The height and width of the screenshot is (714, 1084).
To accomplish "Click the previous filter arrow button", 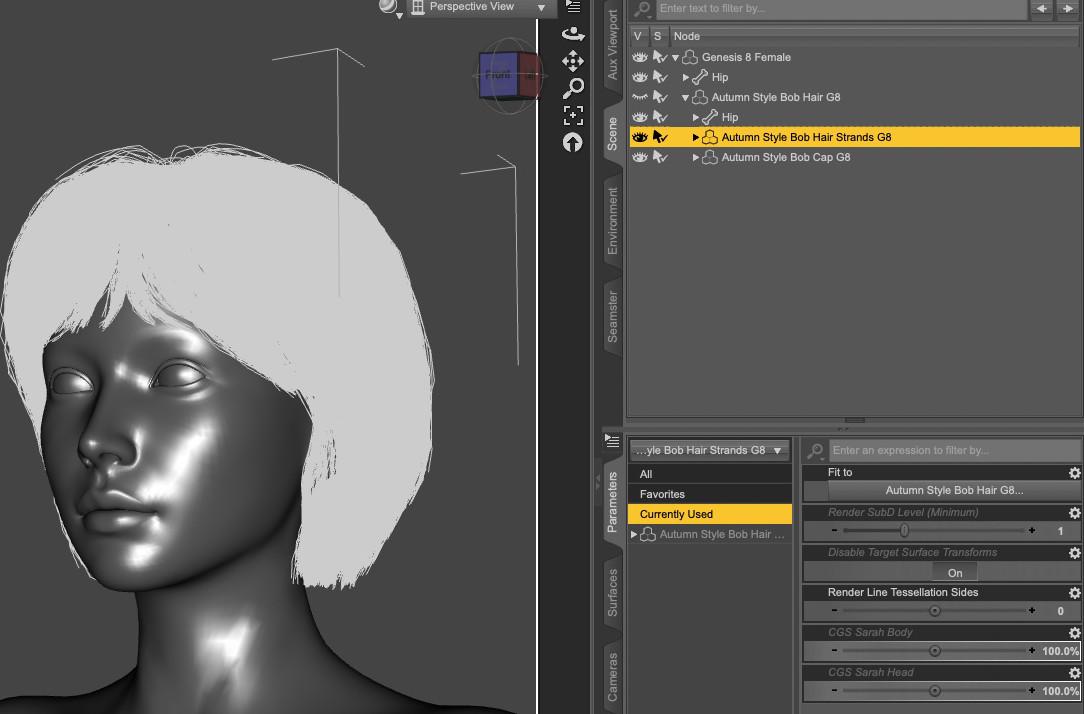I will (x=1042, y=8).
